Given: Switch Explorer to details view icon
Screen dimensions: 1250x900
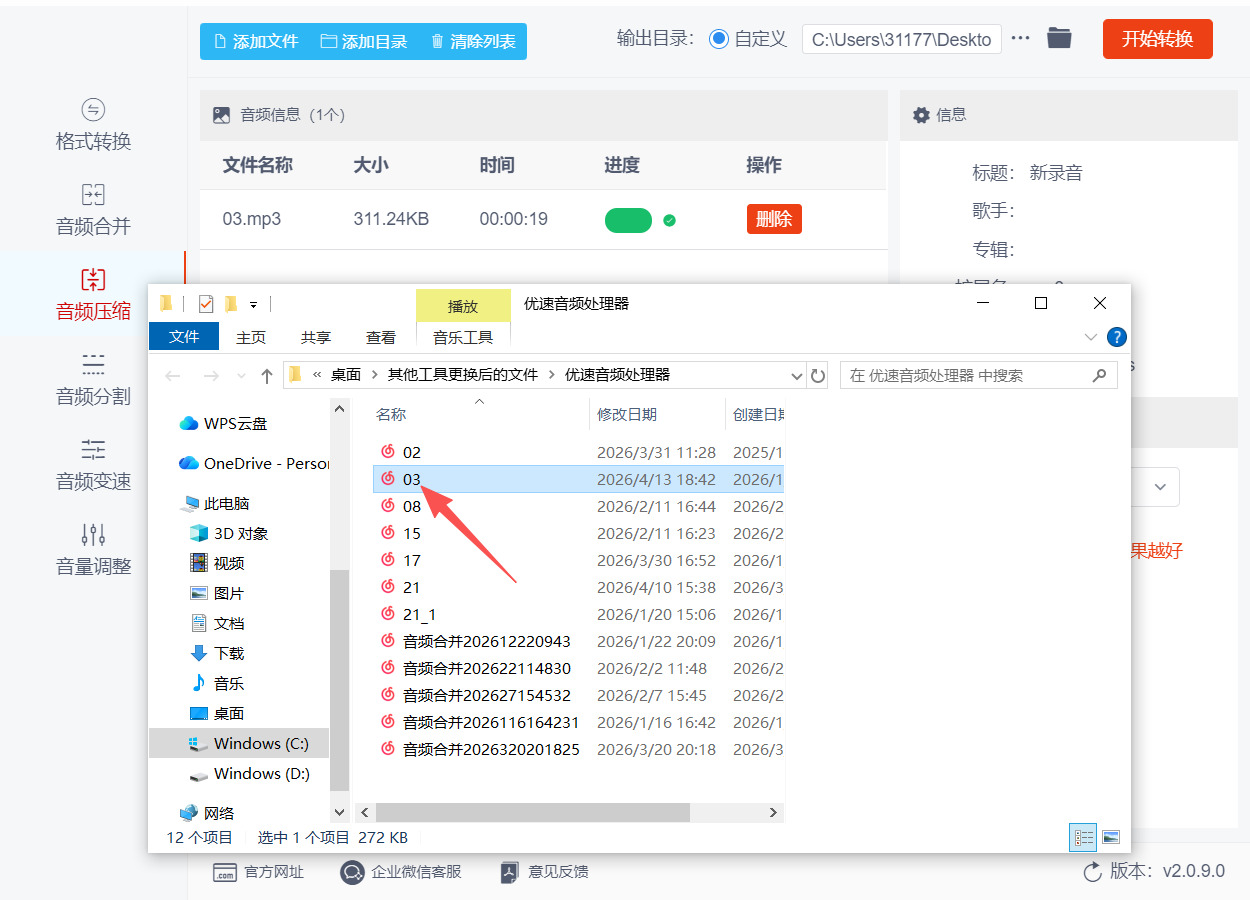Looking at the screenshot, I should click(x=1083, y=838).
